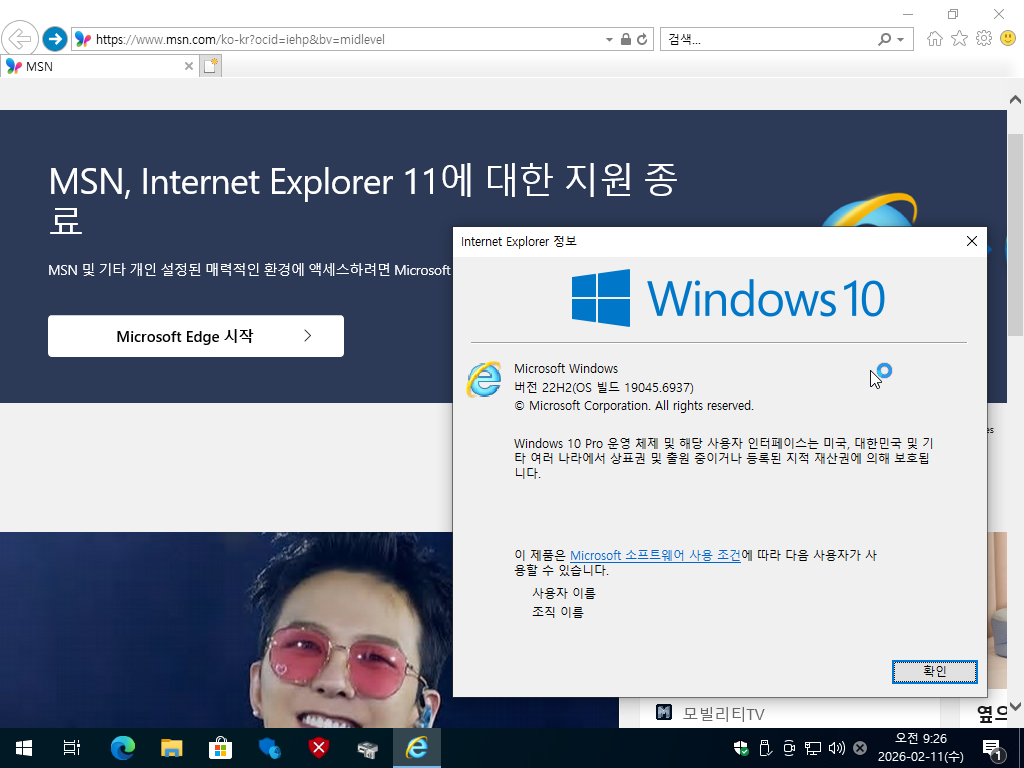Click the red shield X taskbar icon
Viewport: 1024px width, 768px height.
pyautogui.click(x=319, y=748)
